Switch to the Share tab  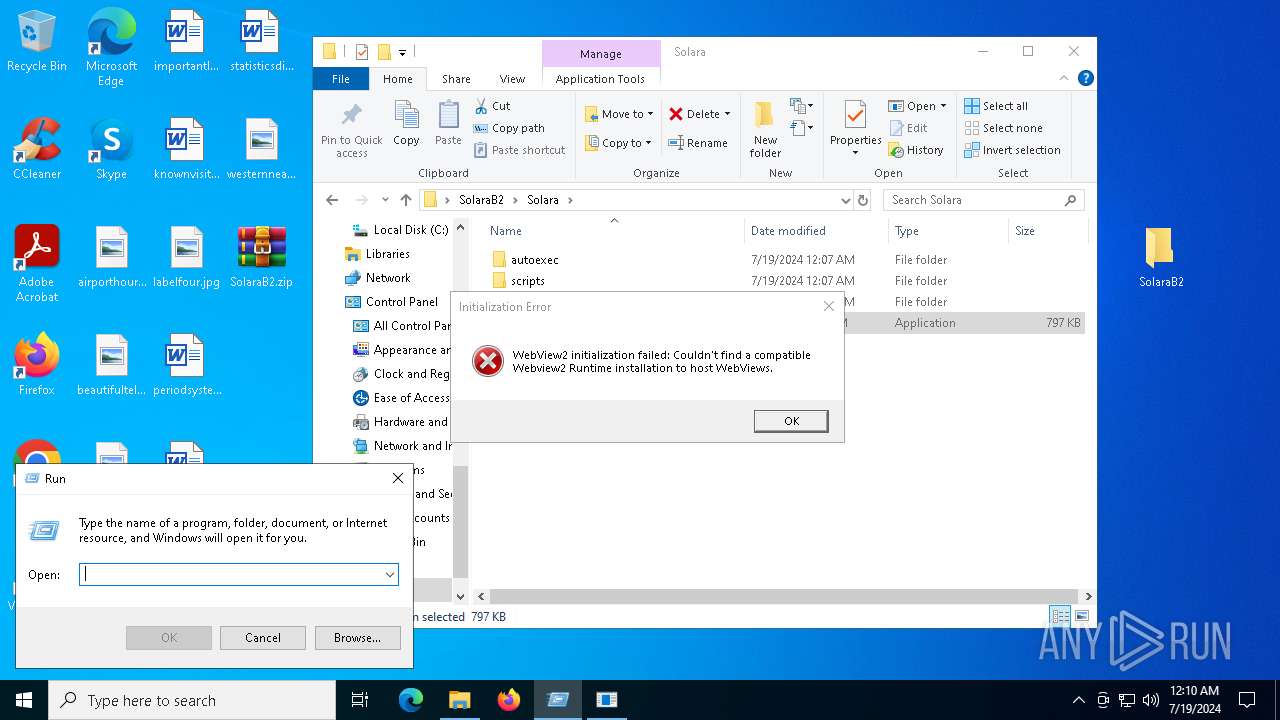(x=456, y=79)
